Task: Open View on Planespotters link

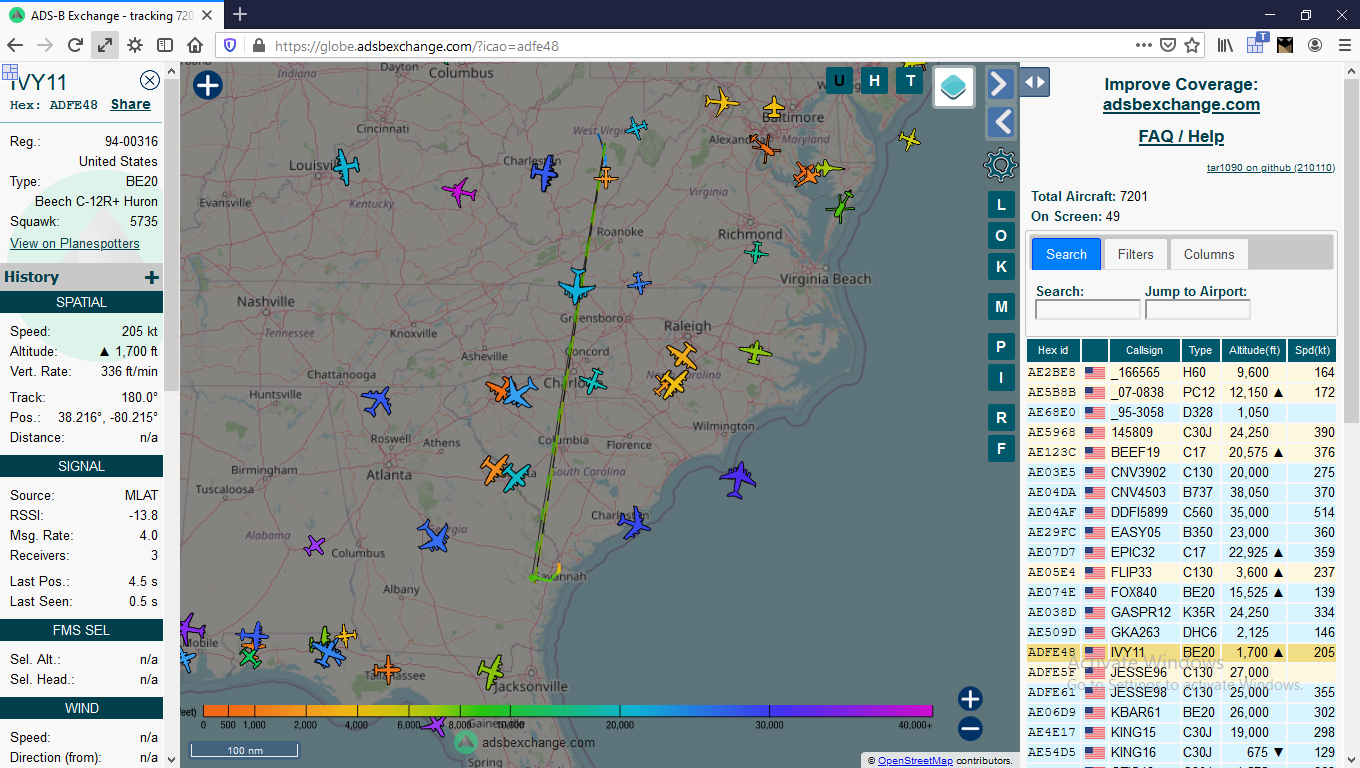Action: coord(75,243)
